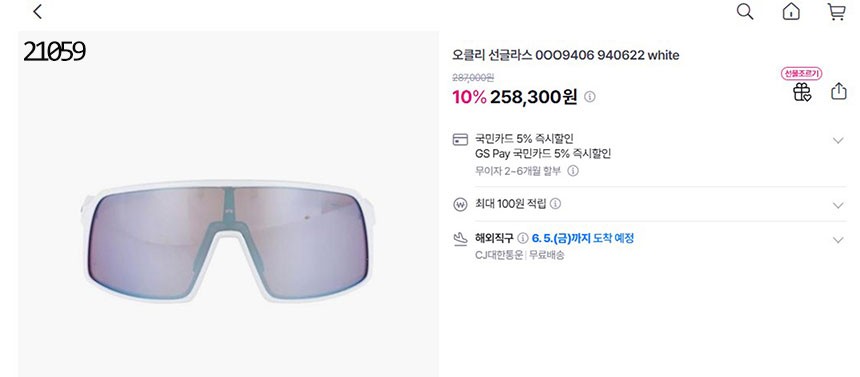The image size is (860, 377).
Task: Expand the 최대 100원 적립 row chevron
Action: (838, 205)
